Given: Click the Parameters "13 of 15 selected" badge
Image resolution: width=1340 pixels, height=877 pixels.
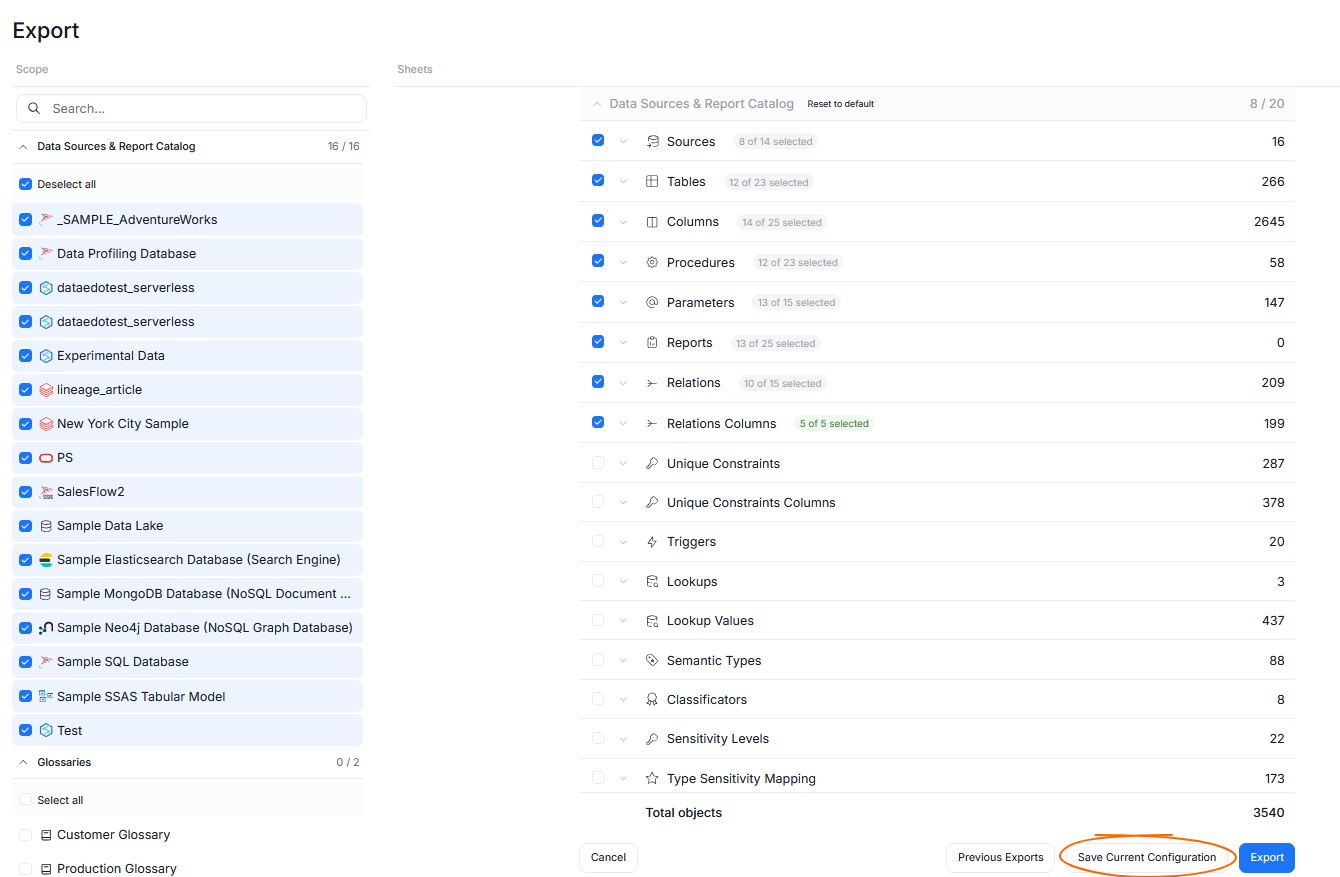Looking at the screenshot, I should pyautogui.click(x=796, y=302).
